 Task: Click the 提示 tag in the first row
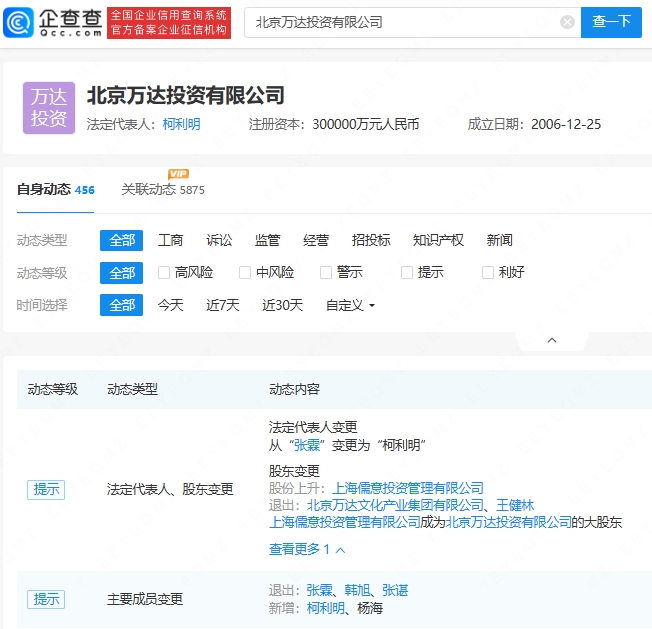point(46,489)
